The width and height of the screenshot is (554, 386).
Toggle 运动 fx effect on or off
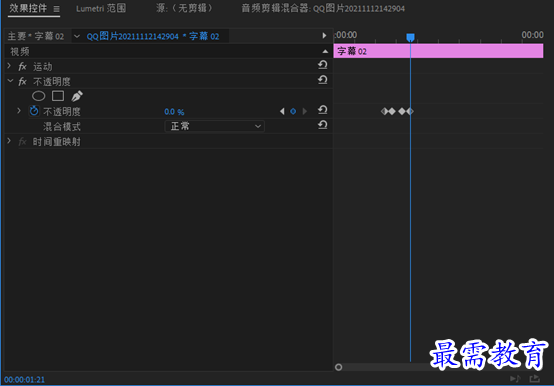coord(22,66)
